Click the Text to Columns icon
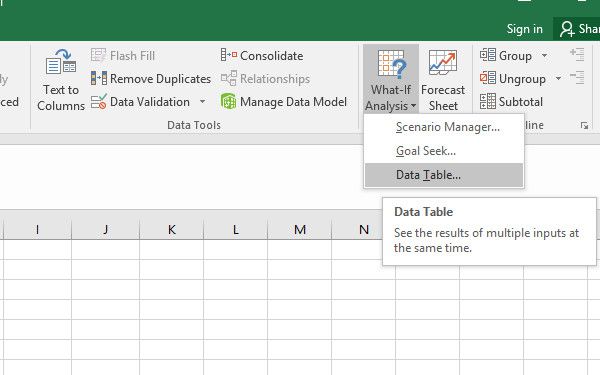The width and height of the screenshot is (600, 375). tap(61, 62)
